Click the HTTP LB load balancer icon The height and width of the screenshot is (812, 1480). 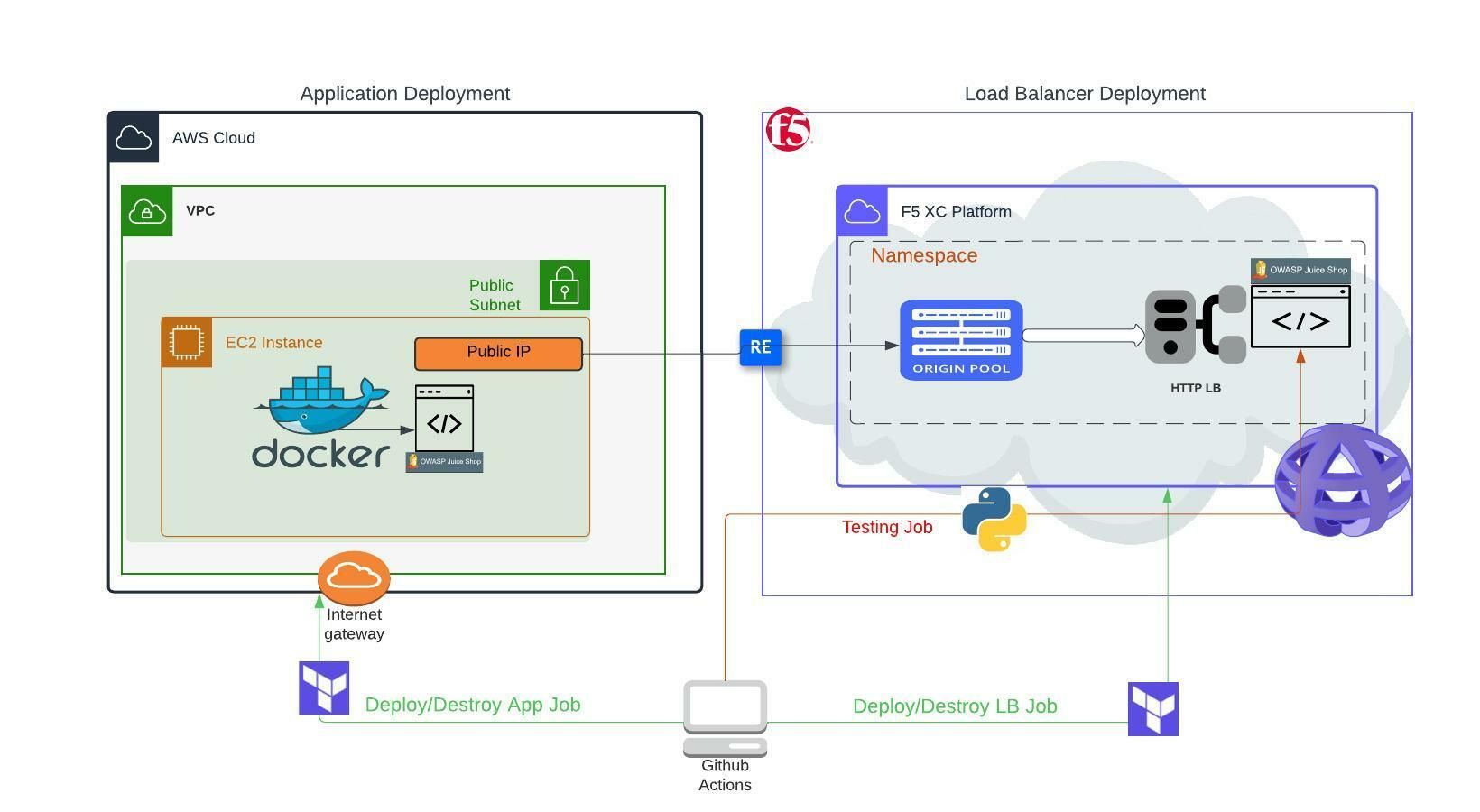click(x=1194, y=328)
